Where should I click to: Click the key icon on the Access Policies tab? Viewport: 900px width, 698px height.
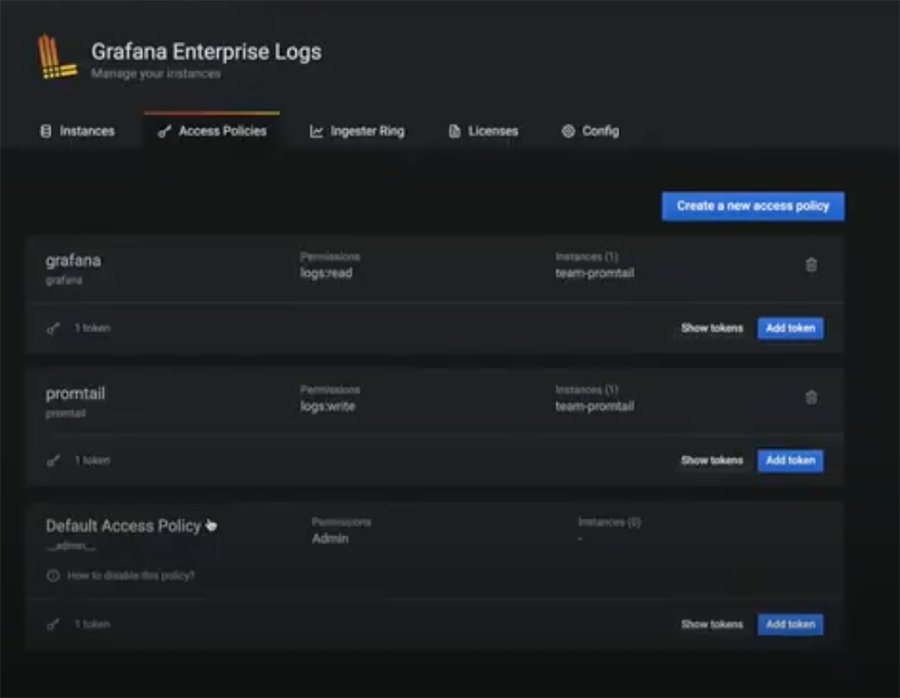pos(163,131)
